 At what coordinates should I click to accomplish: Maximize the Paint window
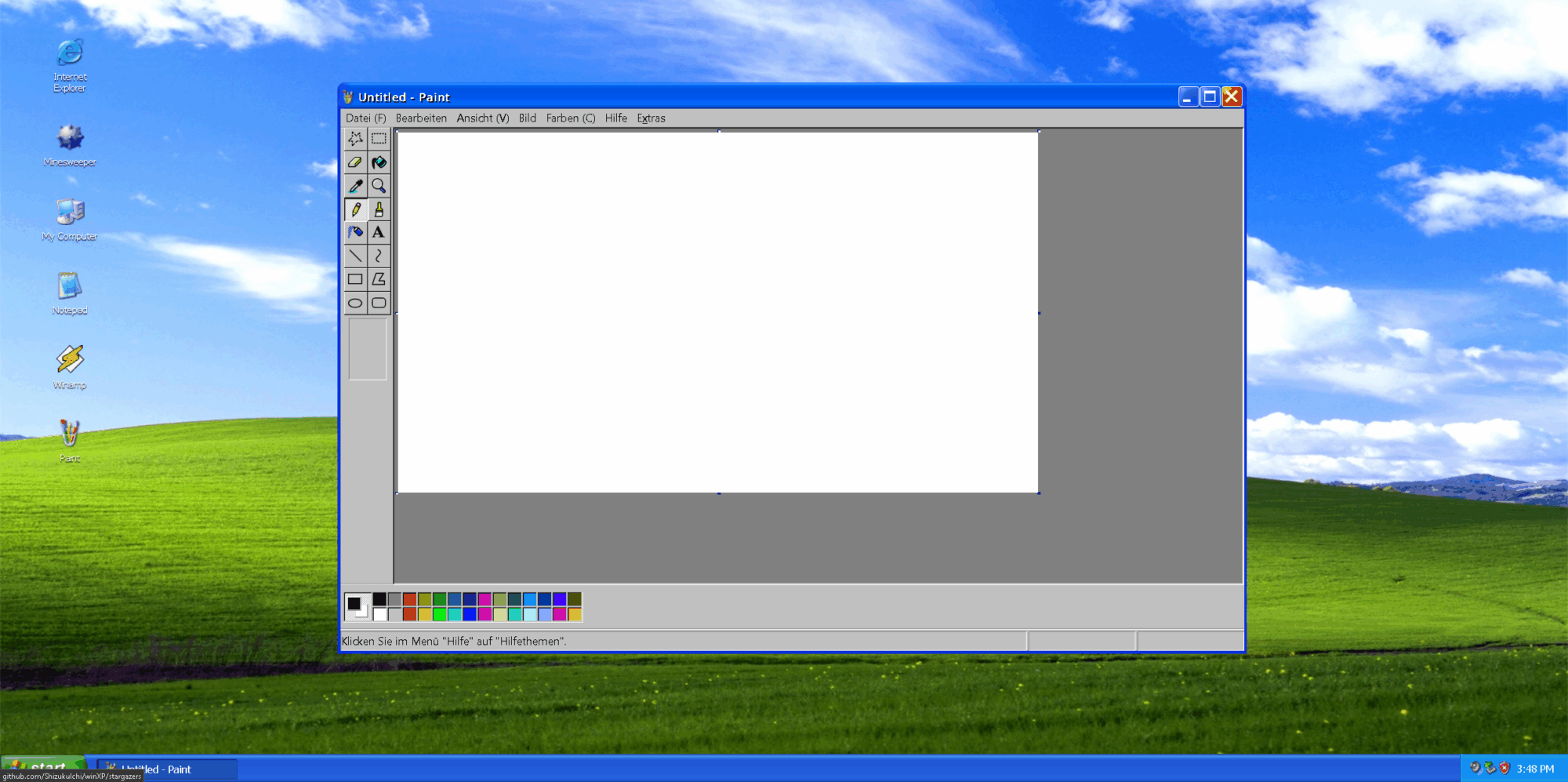pos(1210,96)
